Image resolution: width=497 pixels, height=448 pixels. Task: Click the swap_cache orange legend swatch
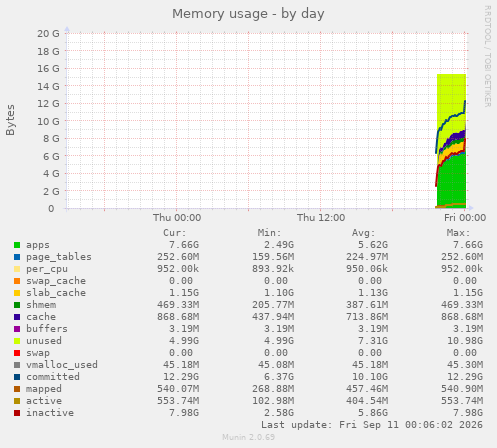pyautogui.click(x=17, y=281)
